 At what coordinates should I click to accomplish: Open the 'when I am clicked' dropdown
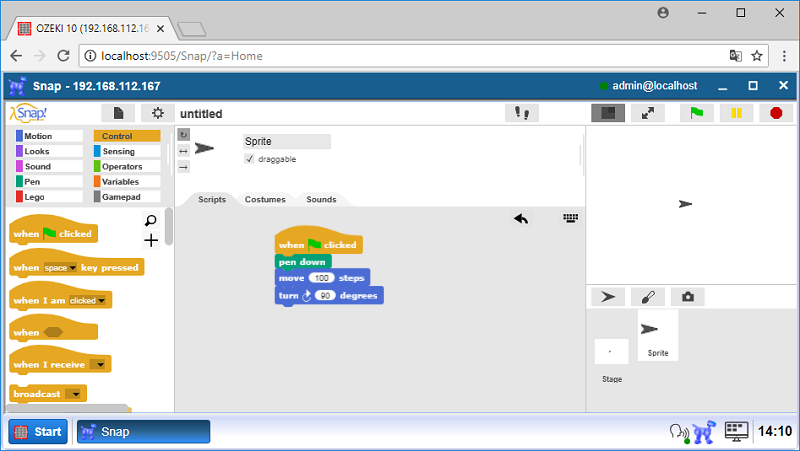[87, 300]
